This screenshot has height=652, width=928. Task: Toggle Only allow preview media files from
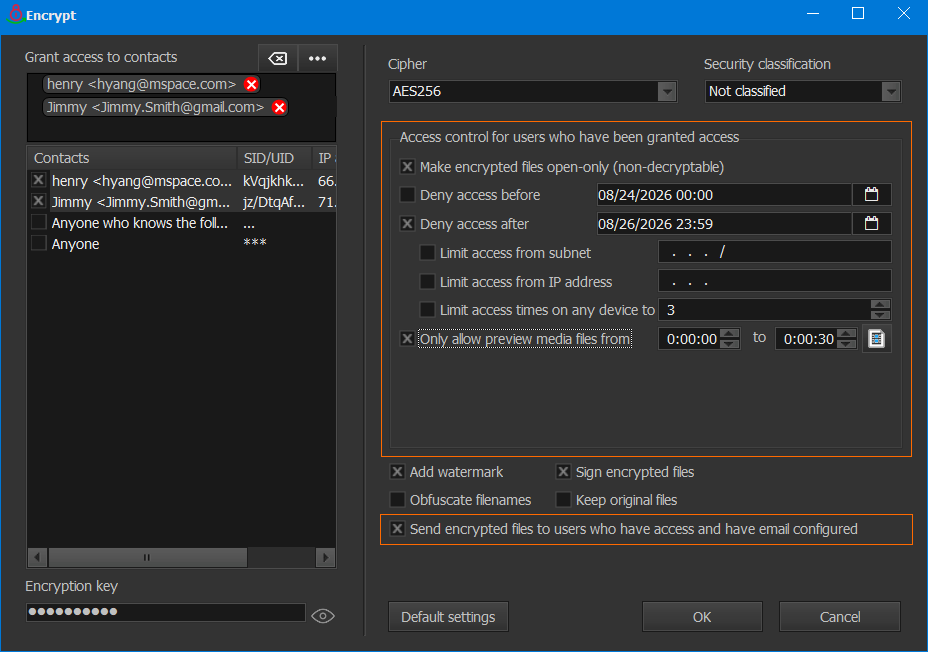[x=407, y=338]
